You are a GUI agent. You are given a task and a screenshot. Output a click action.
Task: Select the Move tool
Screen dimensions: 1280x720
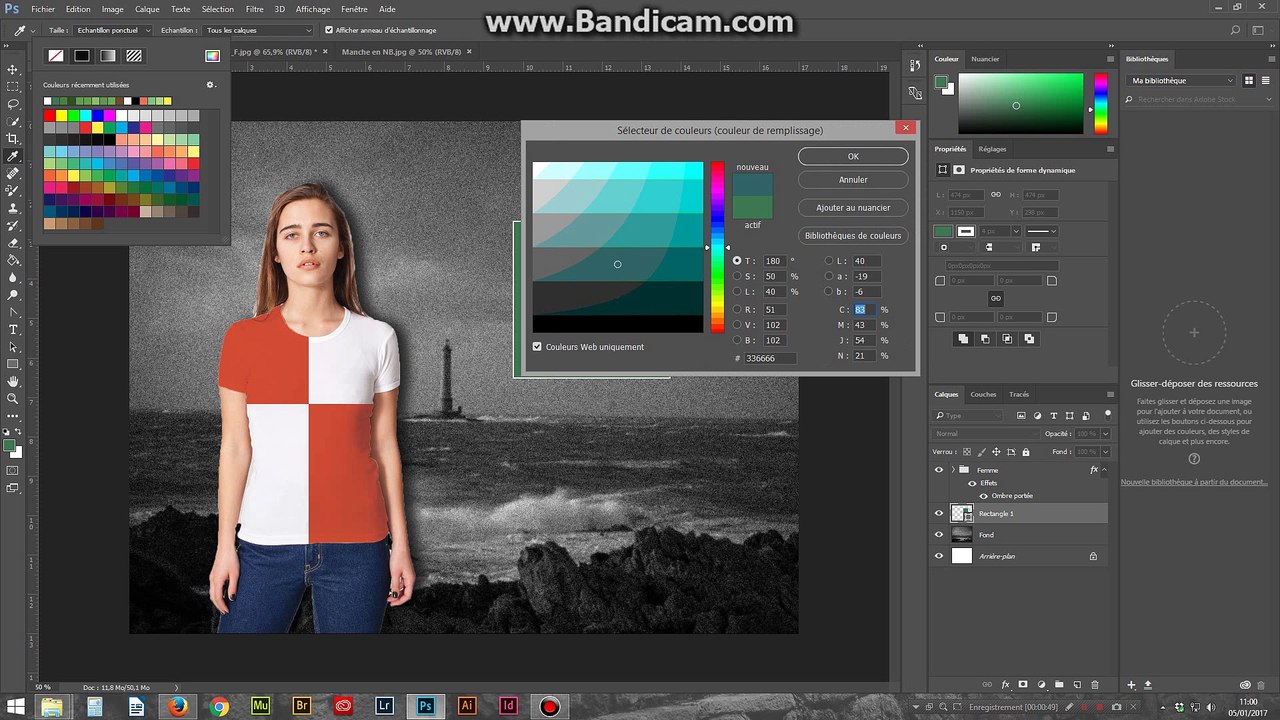[13, 69]
